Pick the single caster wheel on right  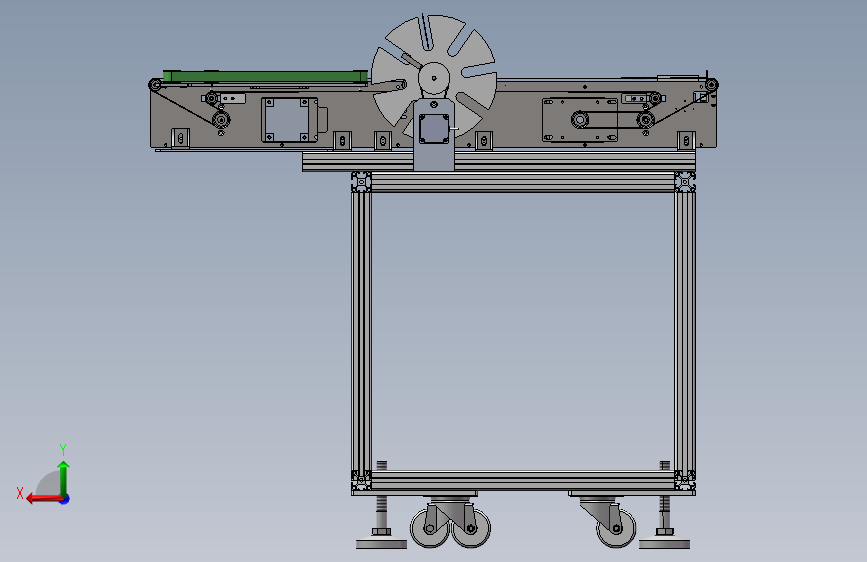click(x=617, y=528)
